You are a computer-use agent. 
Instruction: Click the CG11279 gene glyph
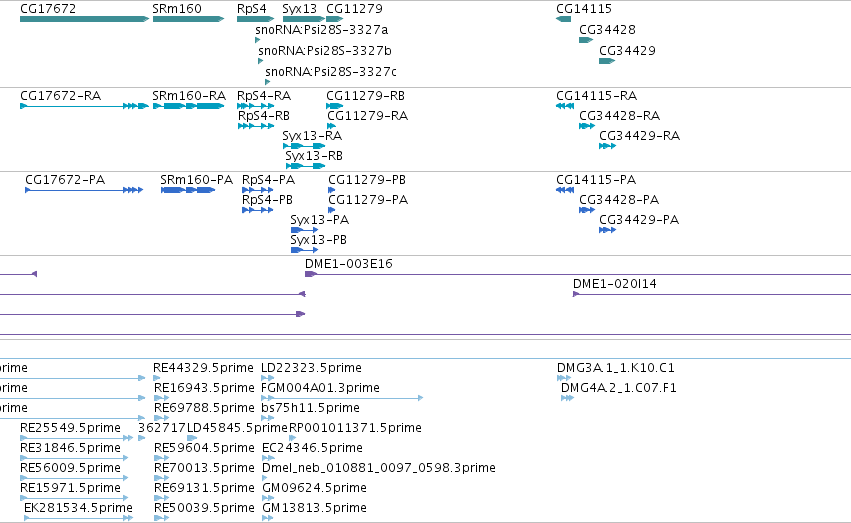click(334, 19)
